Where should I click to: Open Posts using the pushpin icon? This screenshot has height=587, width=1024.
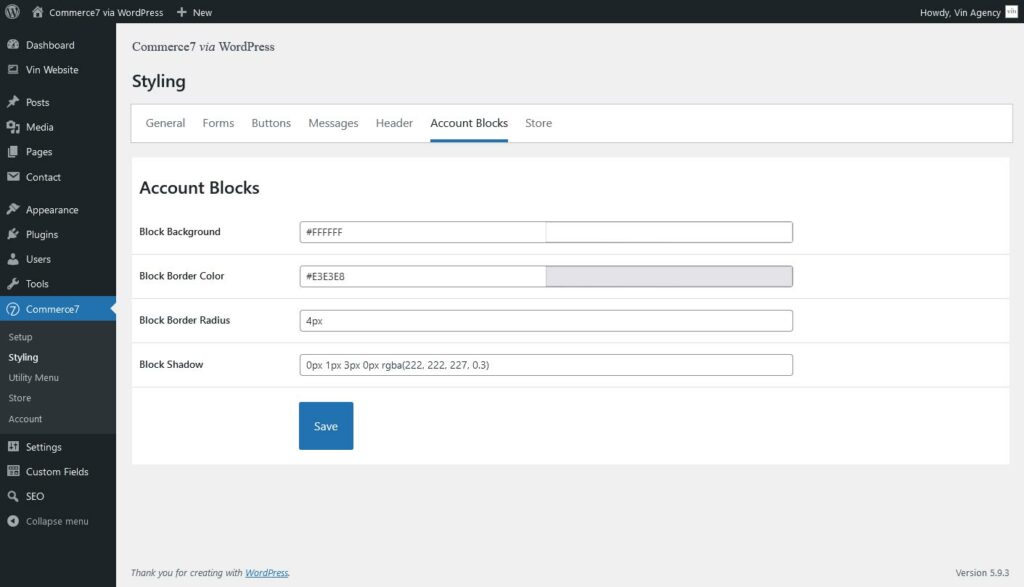(x=14, y=102)
